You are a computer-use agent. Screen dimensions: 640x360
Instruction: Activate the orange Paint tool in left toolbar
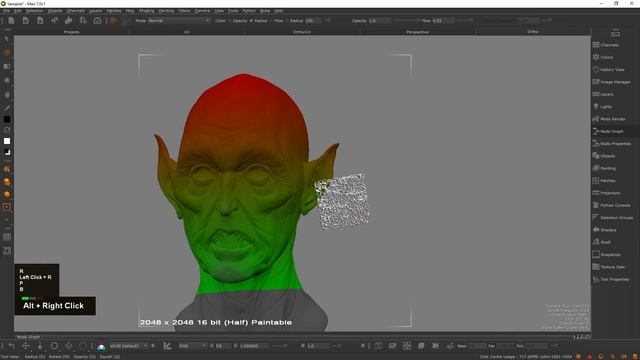click(7, 52)
